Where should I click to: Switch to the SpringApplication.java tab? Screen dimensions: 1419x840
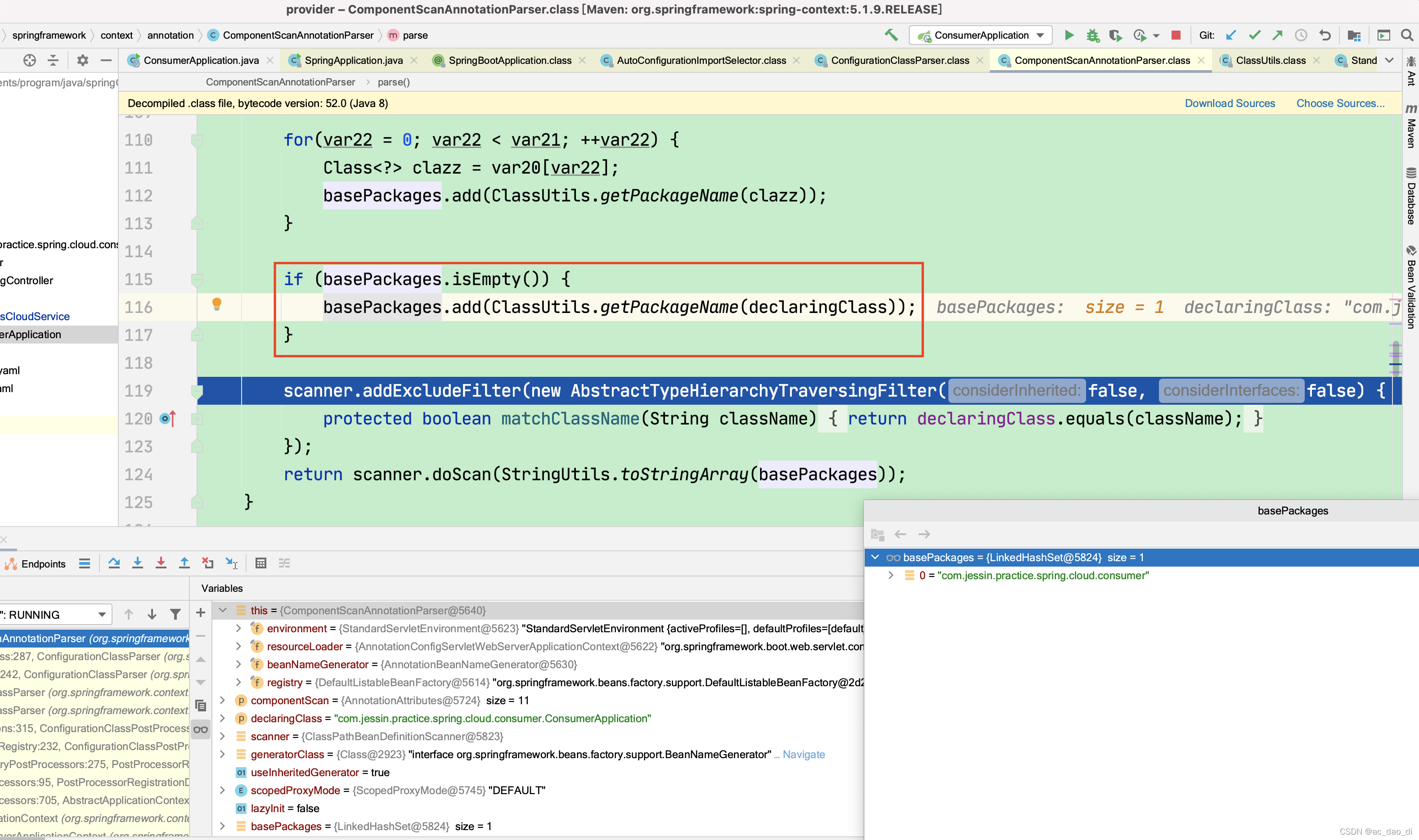point(353,61)
